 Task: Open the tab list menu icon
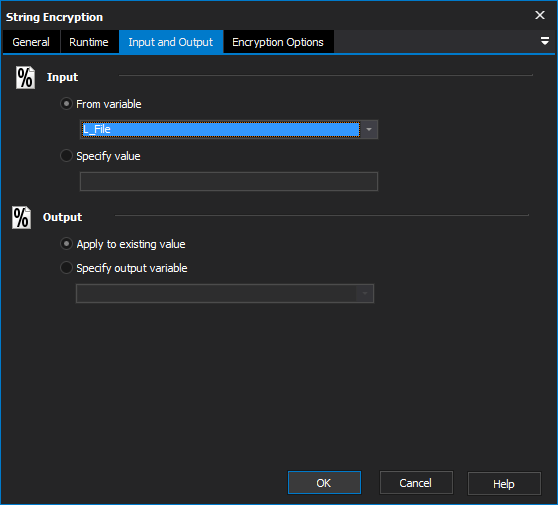(x=544, y=41)
